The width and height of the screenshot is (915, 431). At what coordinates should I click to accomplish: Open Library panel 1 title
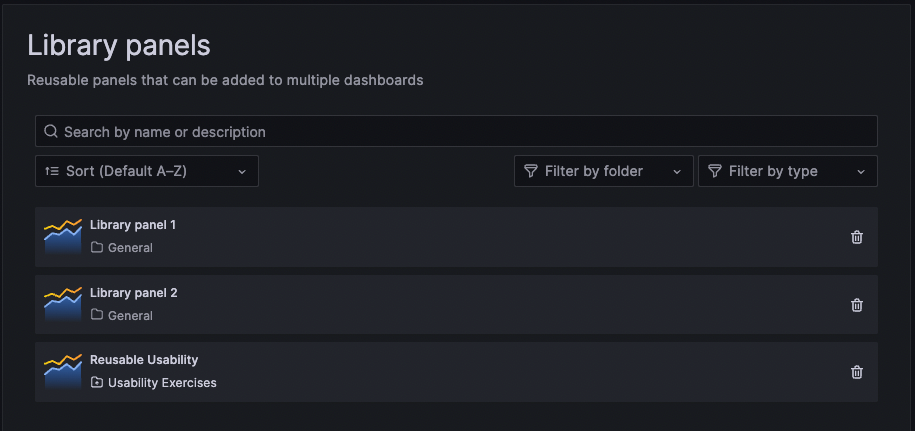click(x=133, y=225)
